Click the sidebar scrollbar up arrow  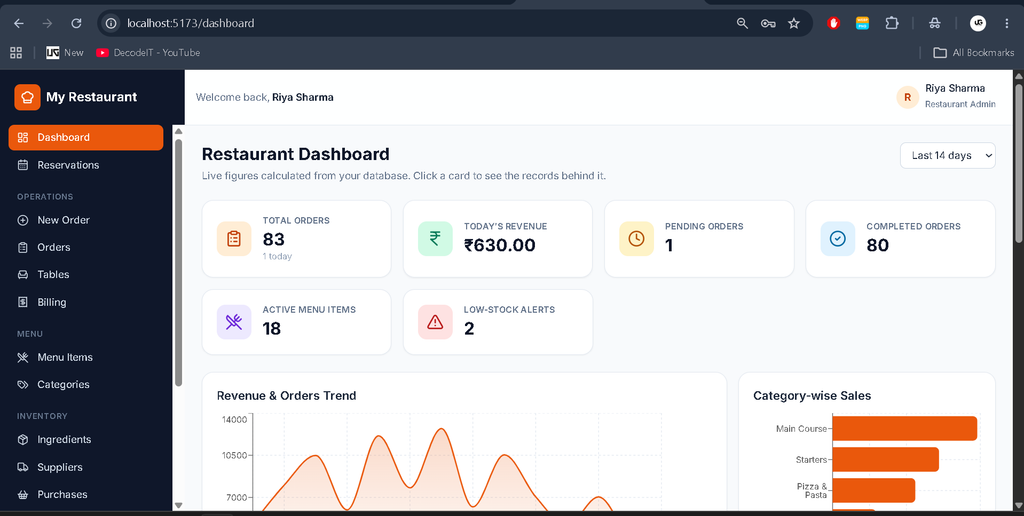pyautogui.click(x=178, y=131)
